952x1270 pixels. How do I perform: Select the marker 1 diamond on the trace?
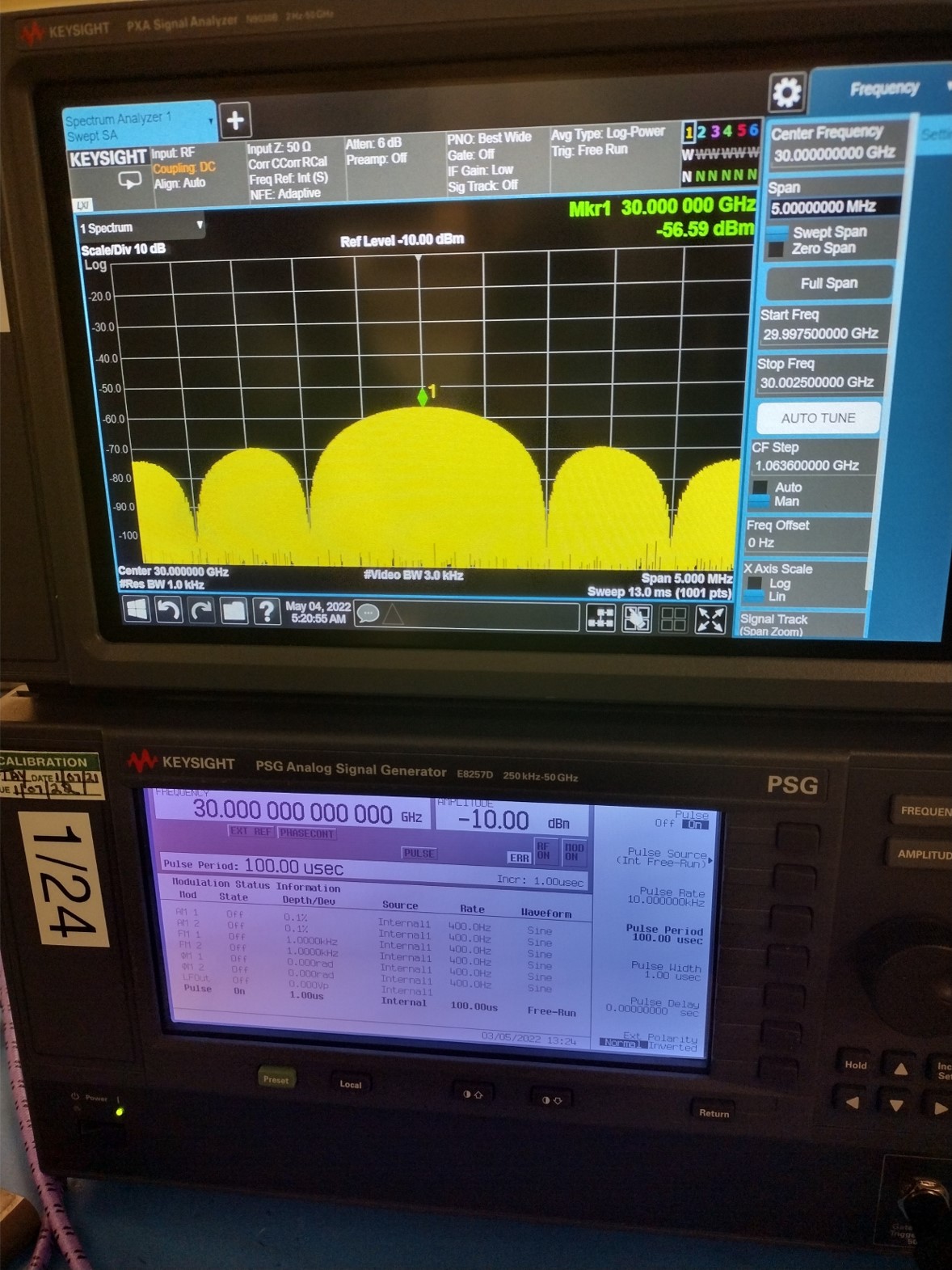point(422,396)
